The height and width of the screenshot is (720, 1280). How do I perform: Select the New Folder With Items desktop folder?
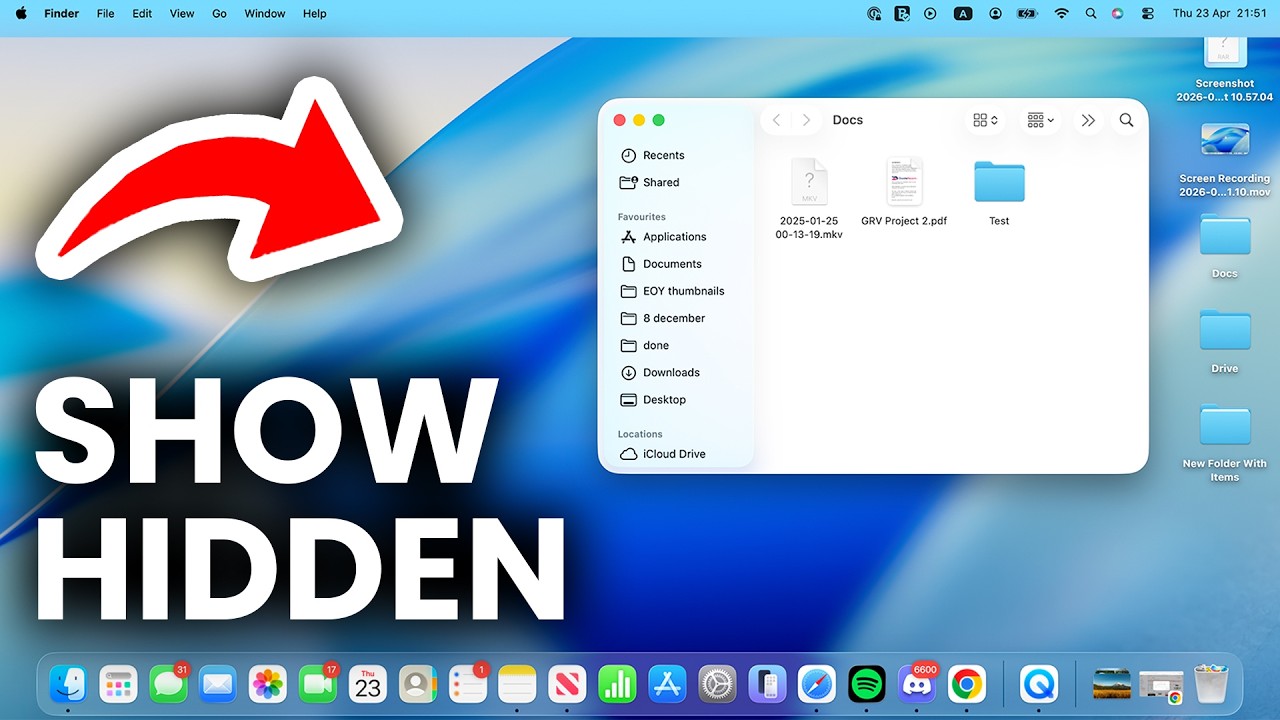coord(1225,442)
